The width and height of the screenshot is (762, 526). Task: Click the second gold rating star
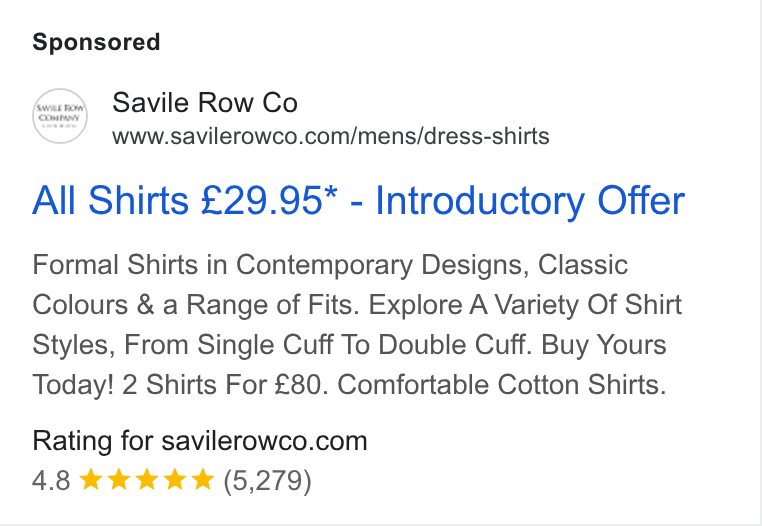coord(119,479)
